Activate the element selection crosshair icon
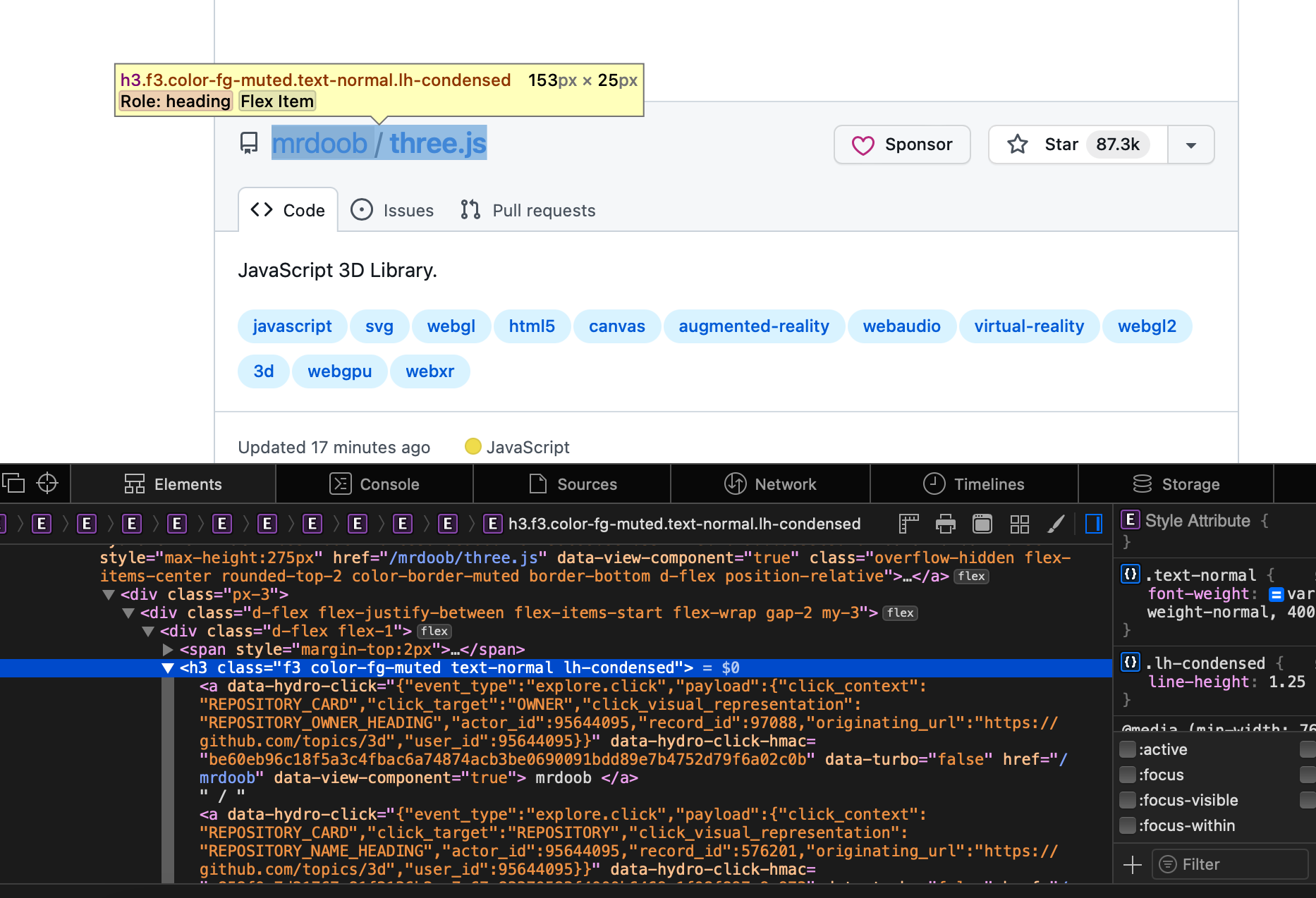Screen dimensions: 1316x898 [x=47, y=484]
